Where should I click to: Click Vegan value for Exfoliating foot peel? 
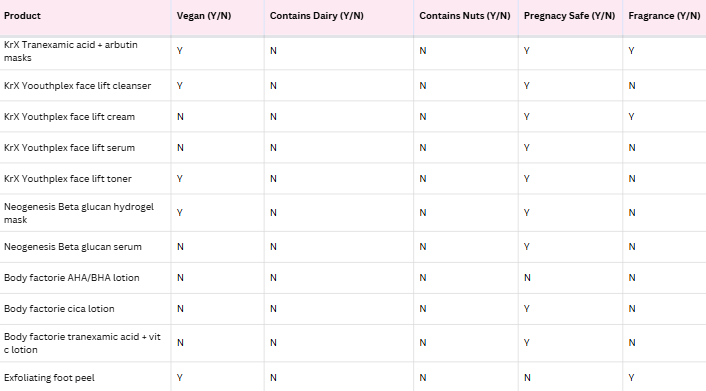pos(180,378)
